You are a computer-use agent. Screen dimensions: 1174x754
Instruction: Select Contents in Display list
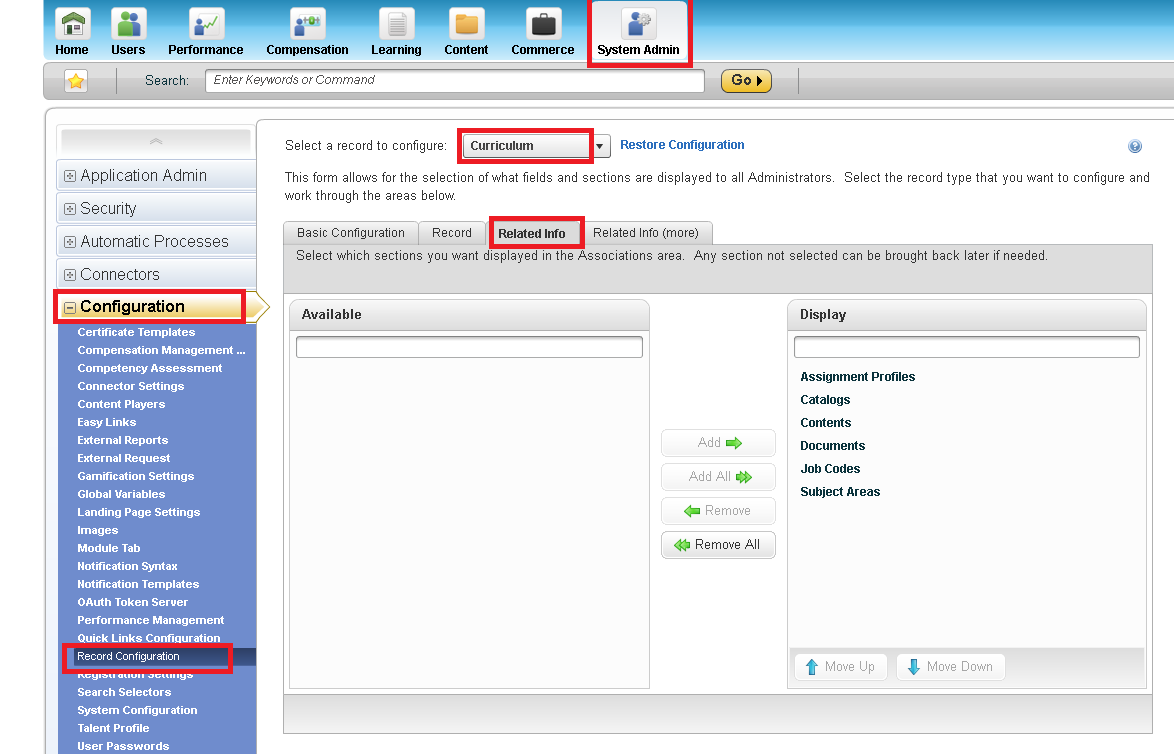[826, 423]
